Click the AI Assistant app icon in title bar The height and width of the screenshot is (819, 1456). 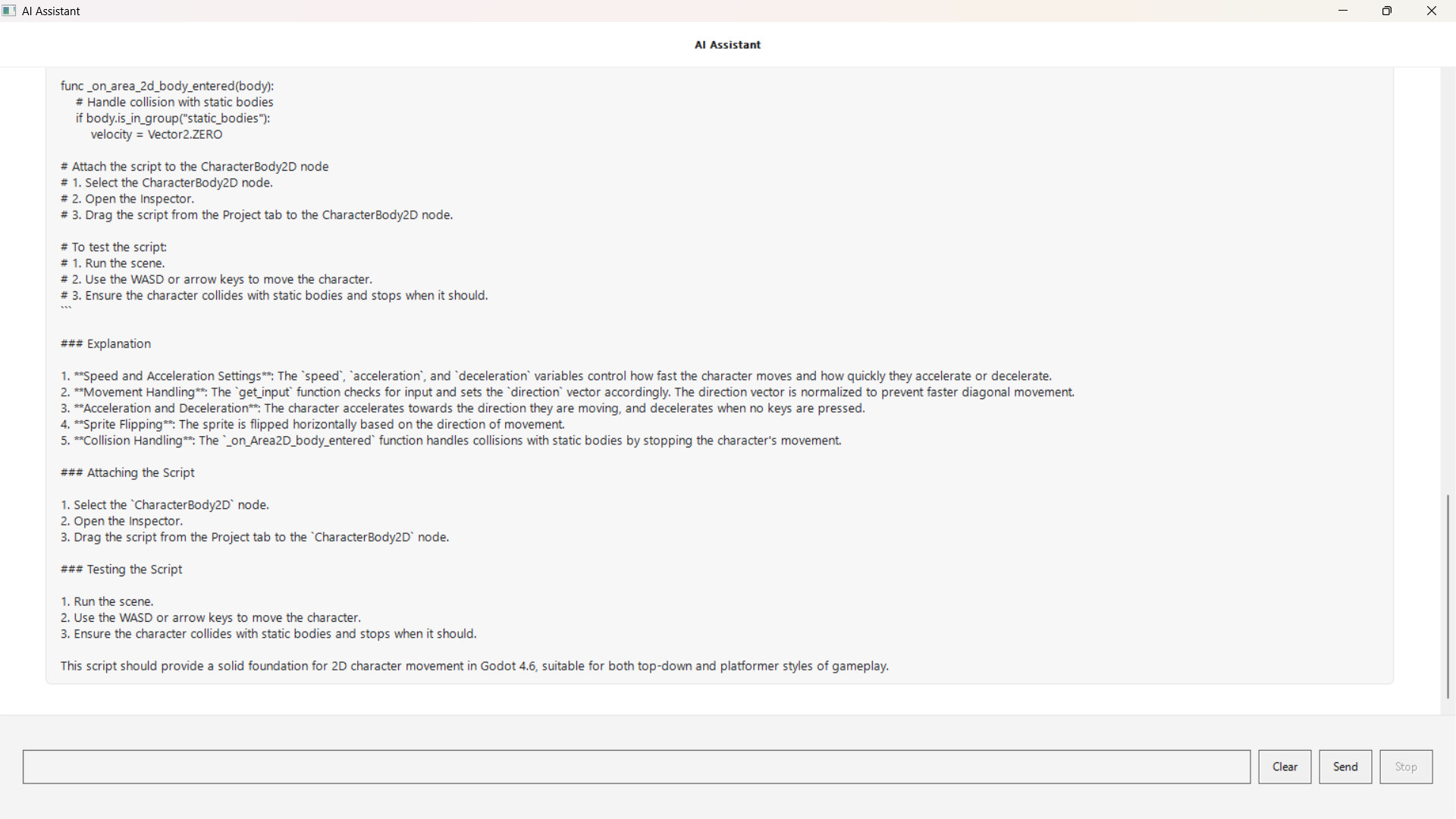coord(9,11)
